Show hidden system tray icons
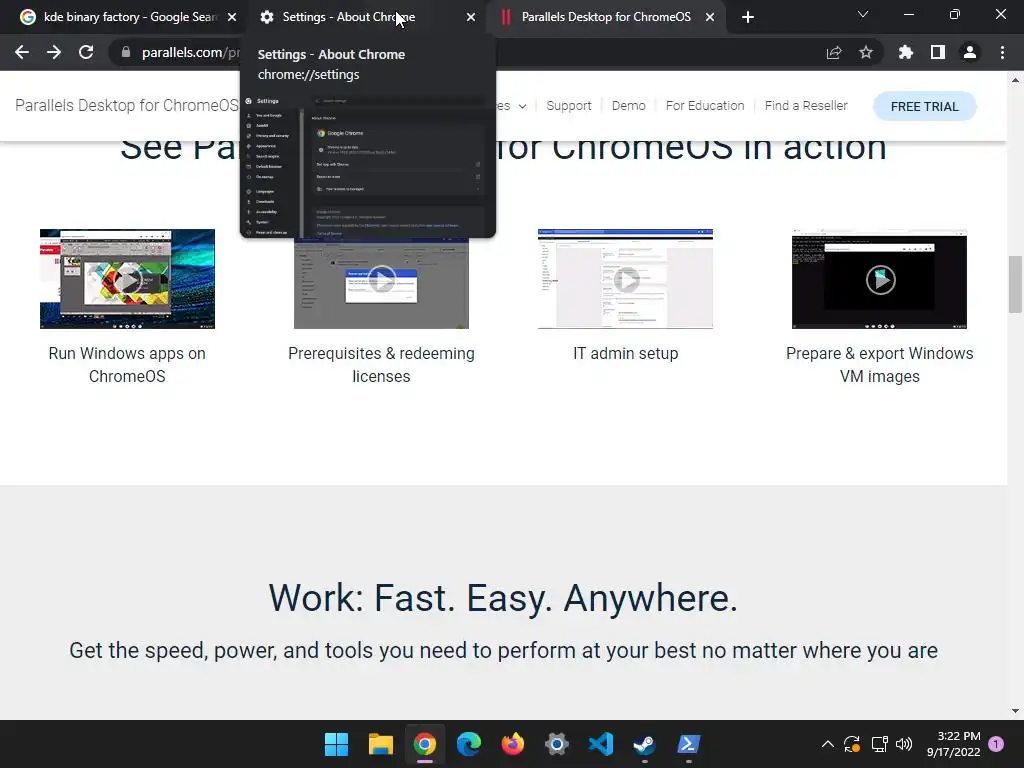 click(x=827, y=744)
